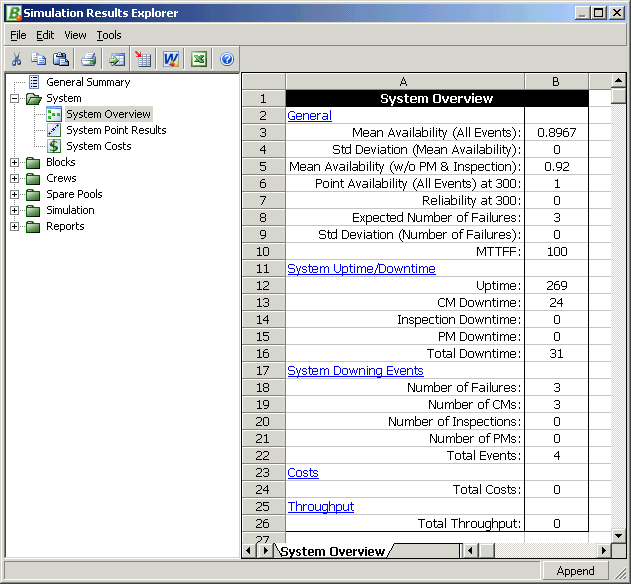Follow the General link
The width and height of the screenshot is (631, 584).
pyautogui.click(x=309, y=116)
